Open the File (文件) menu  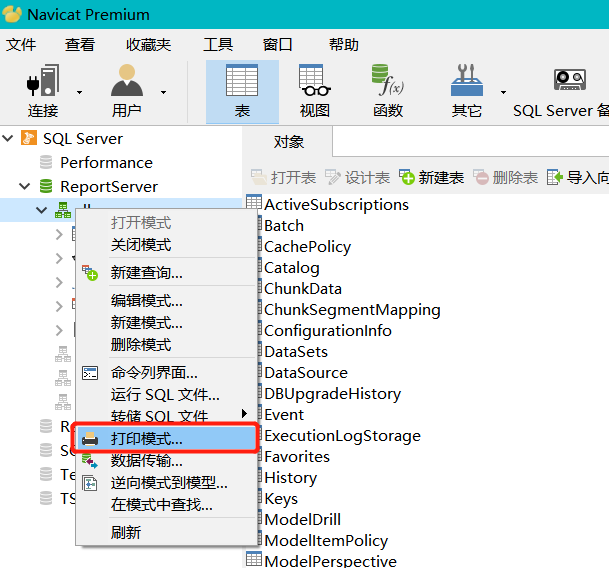[21, 45]
